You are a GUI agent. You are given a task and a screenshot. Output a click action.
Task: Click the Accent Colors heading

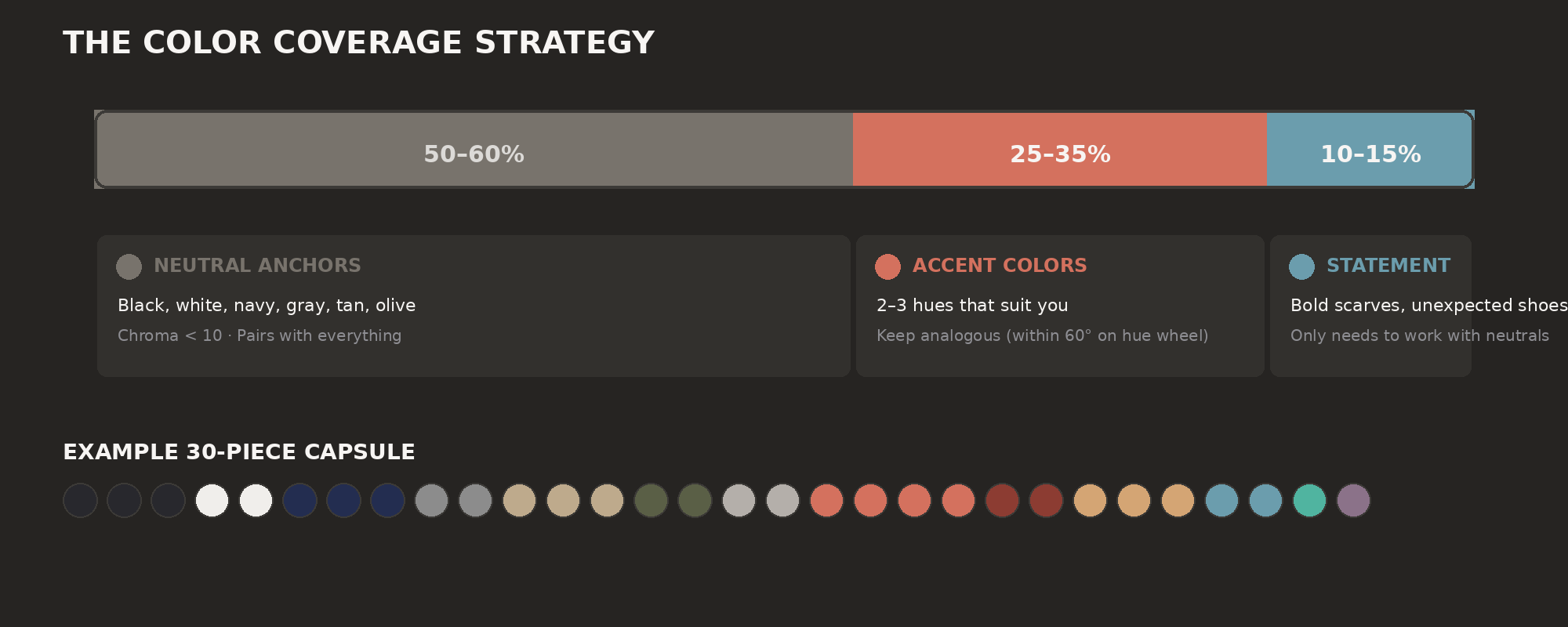pyautogui.click(x=1000, y=266)
